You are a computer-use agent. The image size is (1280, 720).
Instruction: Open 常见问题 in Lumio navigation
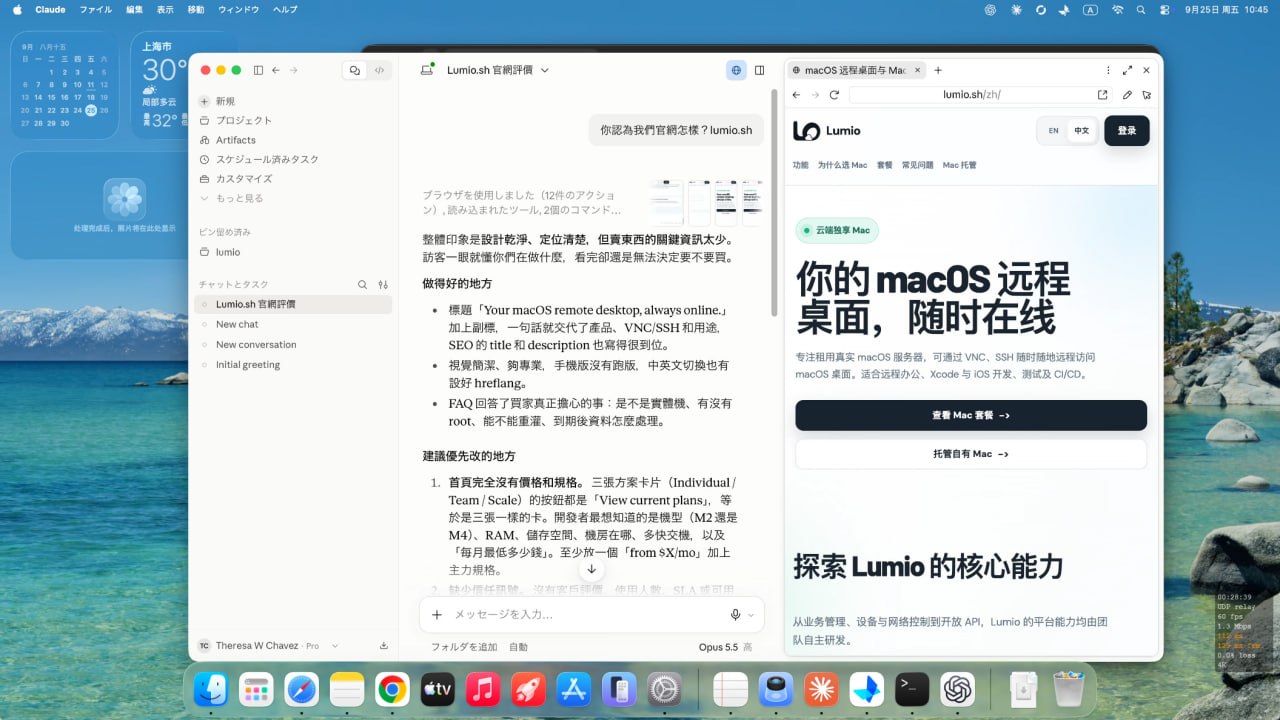(917, 165)
